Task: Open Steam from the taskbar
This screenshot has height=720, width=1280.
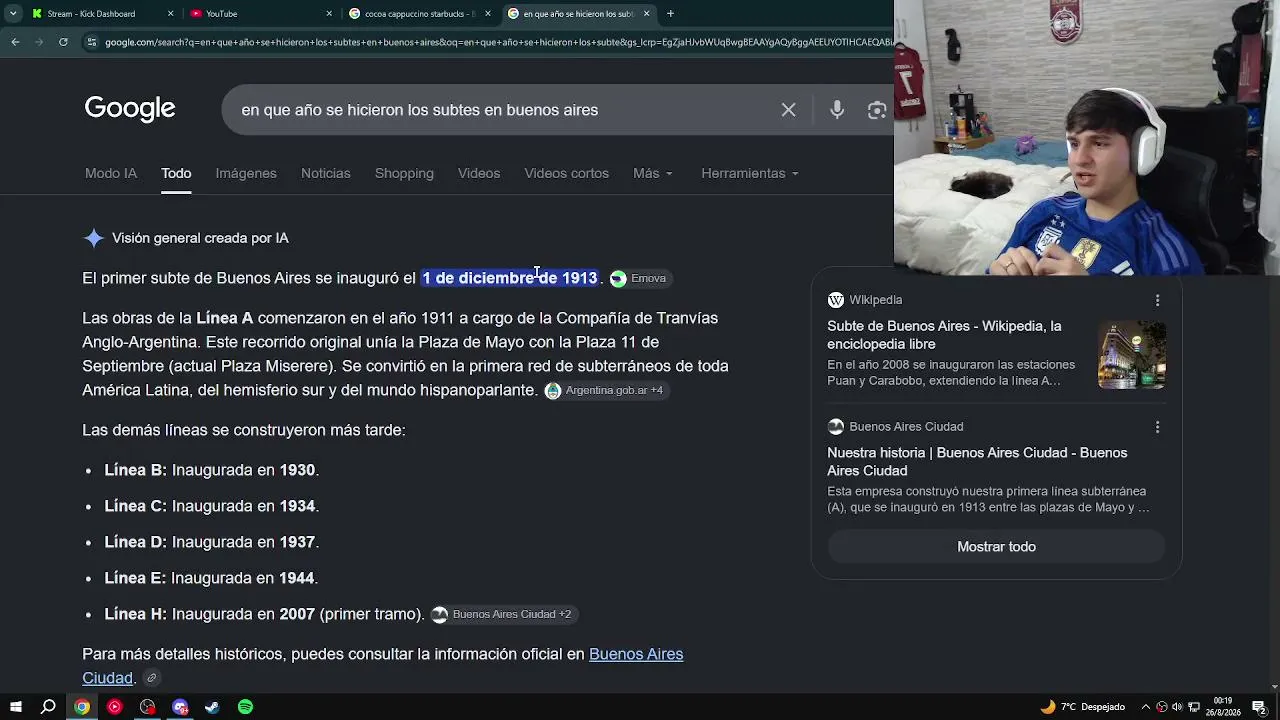Action: pos(212,707)
